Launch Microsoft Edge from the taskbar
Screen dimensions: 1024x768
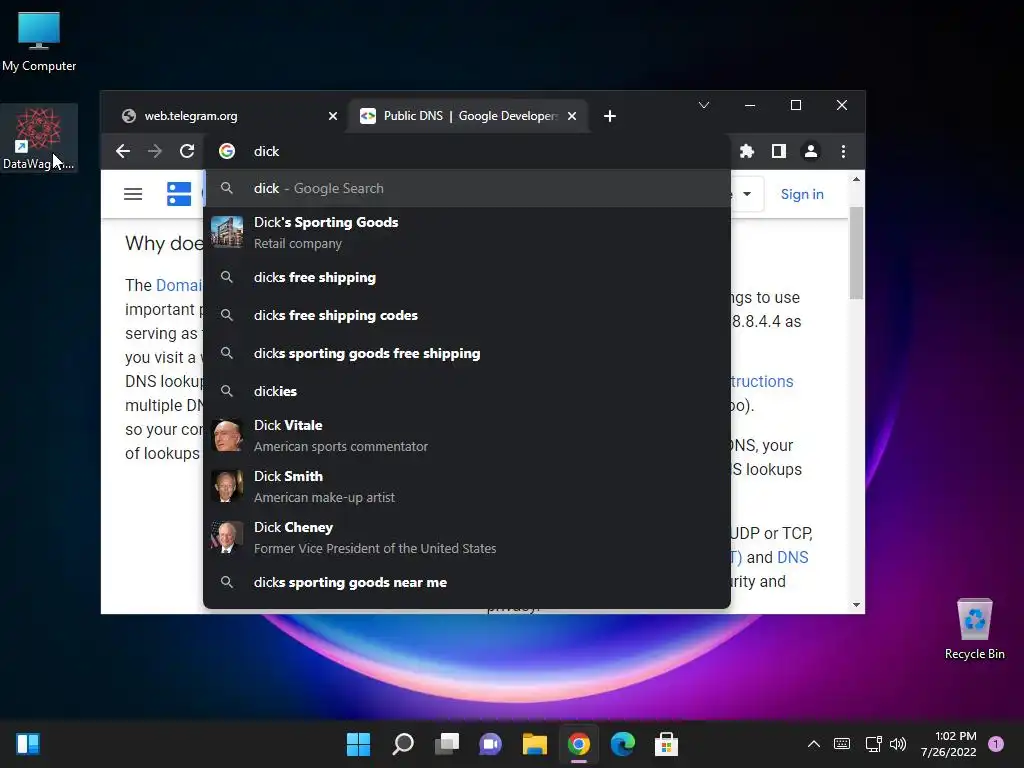coord(622,744)
